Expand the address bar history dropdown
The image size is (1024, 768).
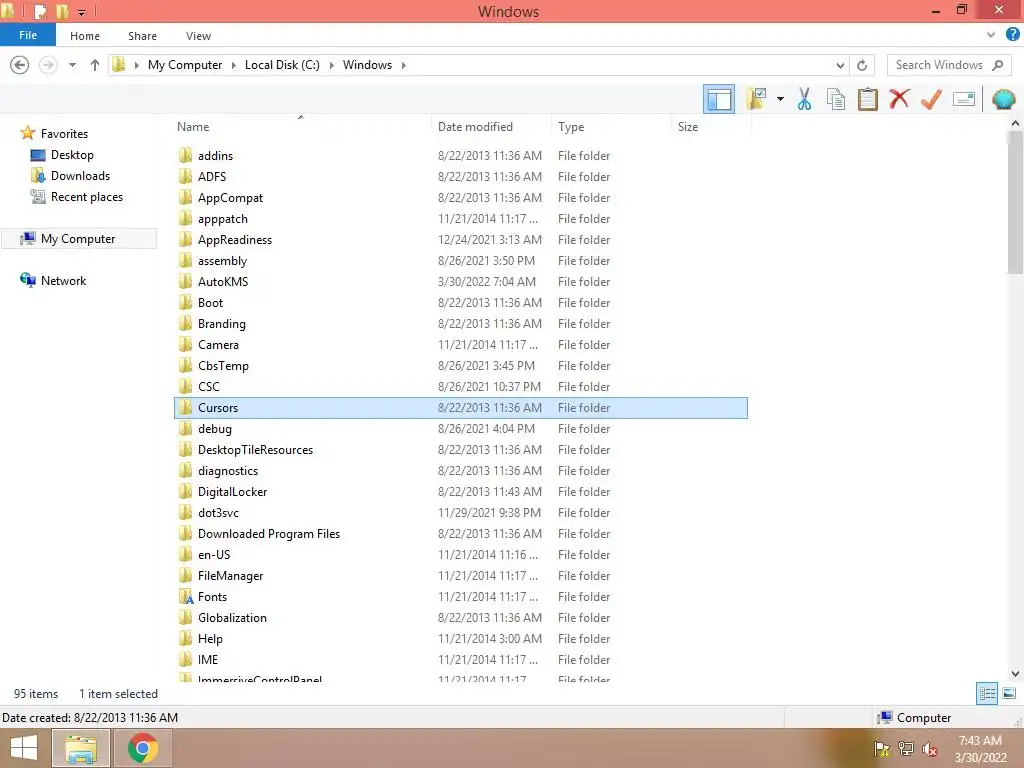840,65
